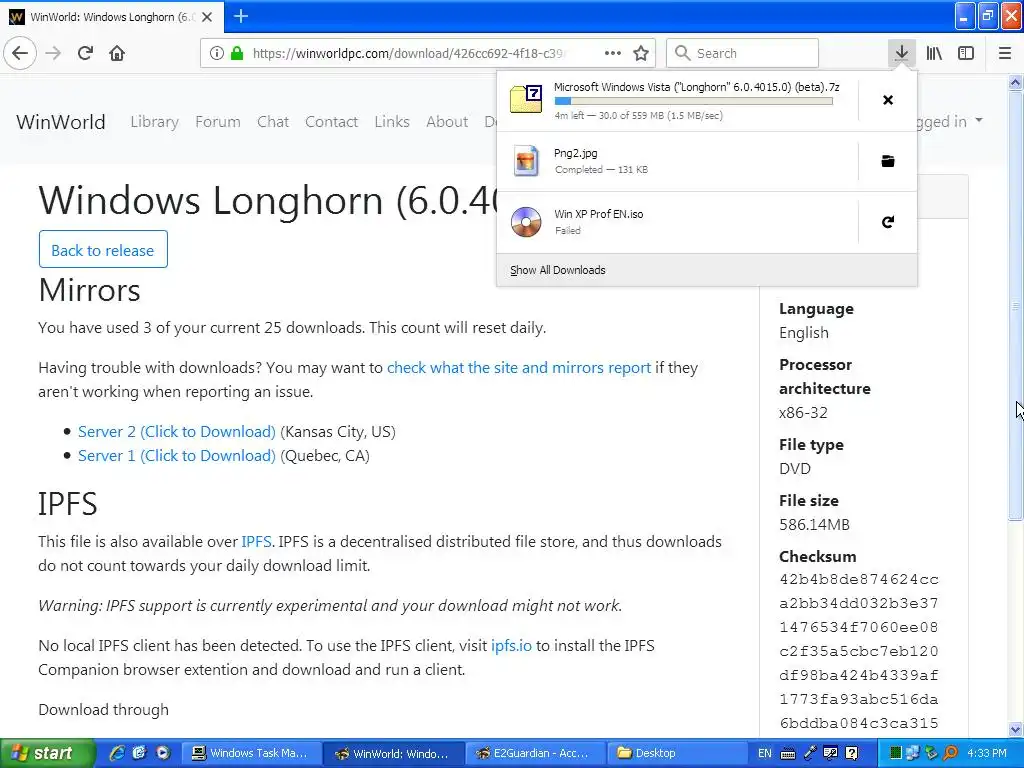Focus the browser Search box
The height and width of the screenshot is (768, 1024).
743,53
